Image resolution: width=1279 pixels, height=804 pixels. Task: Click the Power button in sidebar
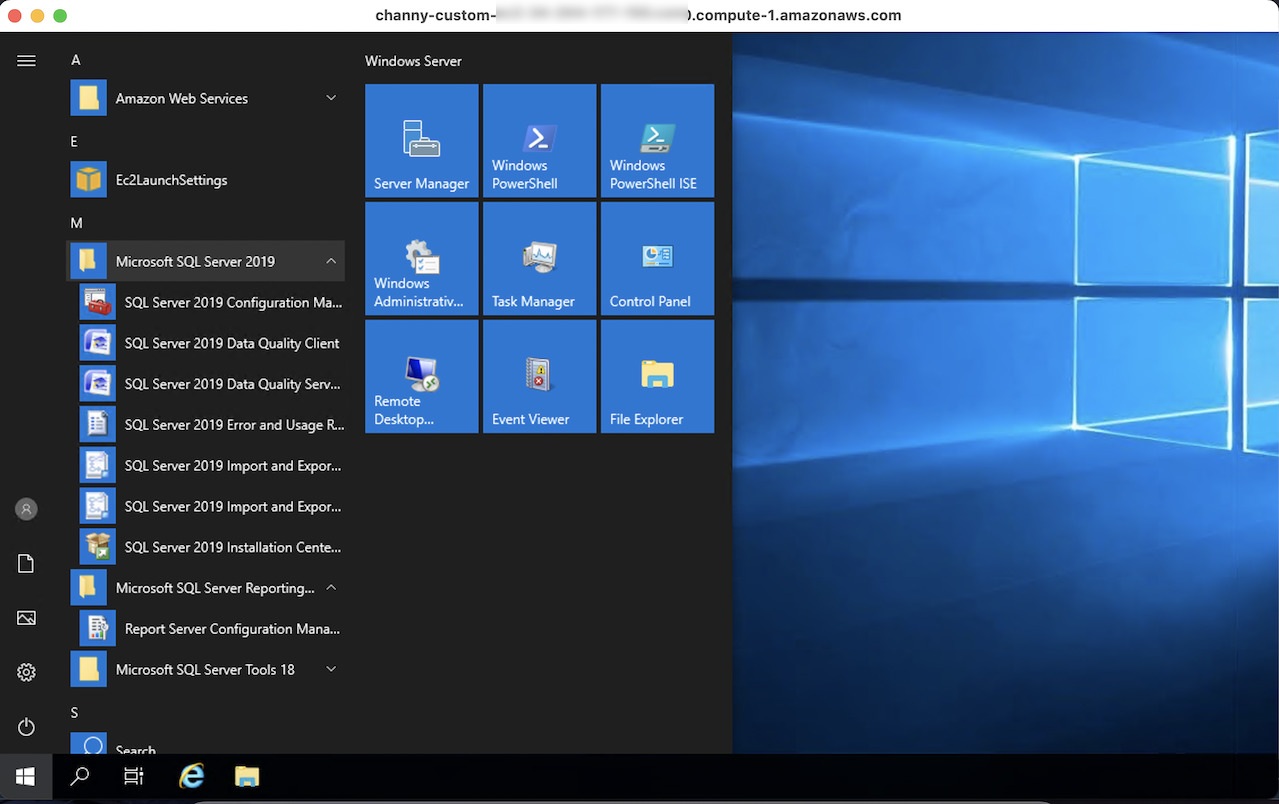pos(27,727)
